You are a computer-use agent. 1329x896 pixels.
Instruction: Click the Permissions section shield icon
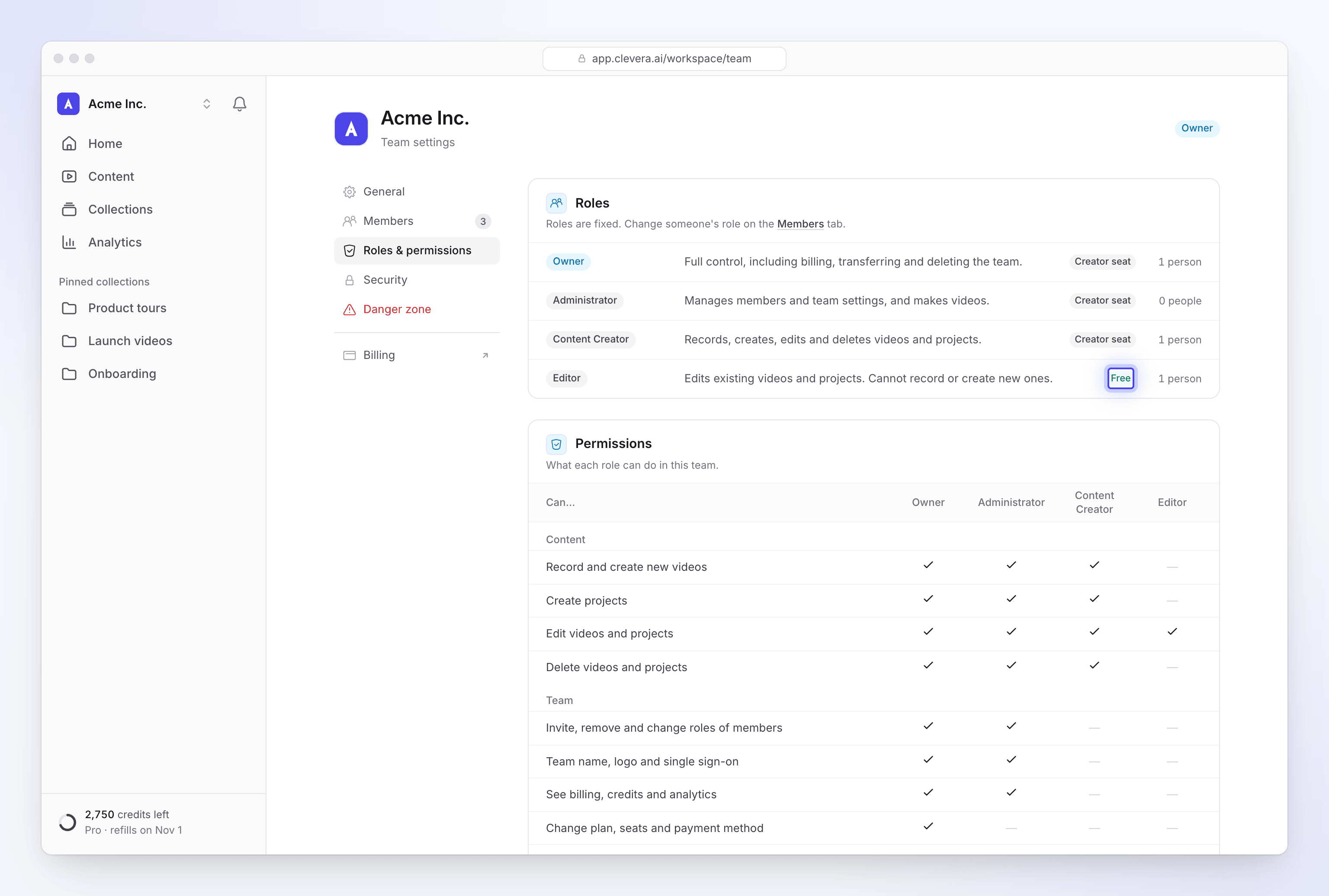click(x=556, y=444)
